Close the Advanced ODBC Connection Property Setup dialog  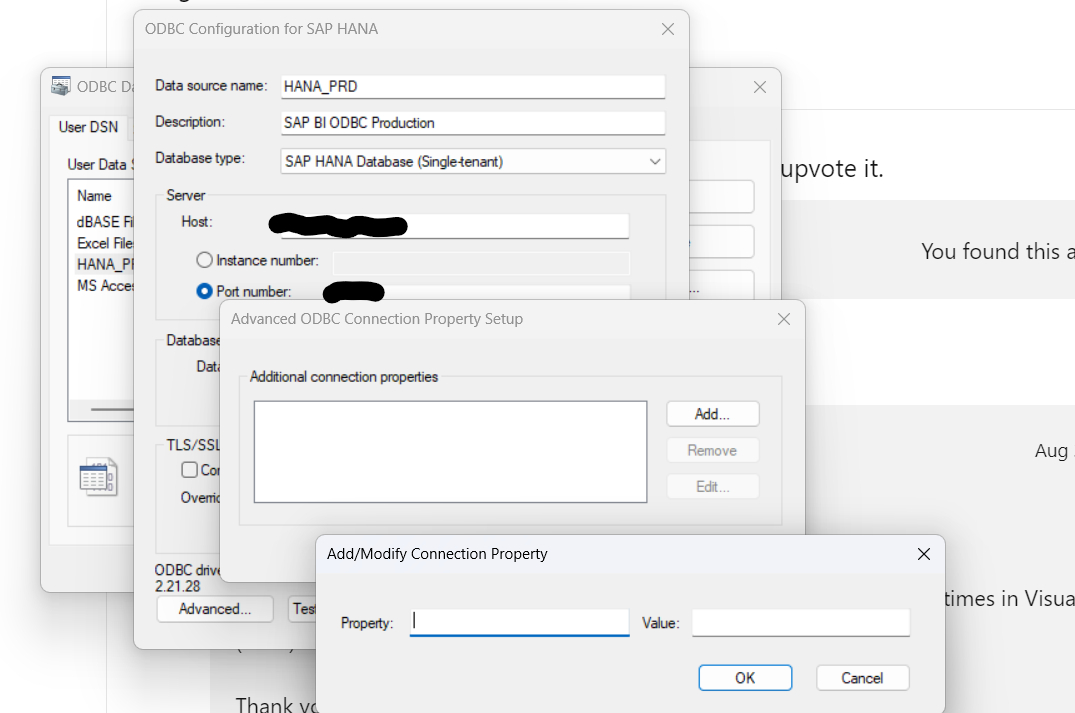784,319
